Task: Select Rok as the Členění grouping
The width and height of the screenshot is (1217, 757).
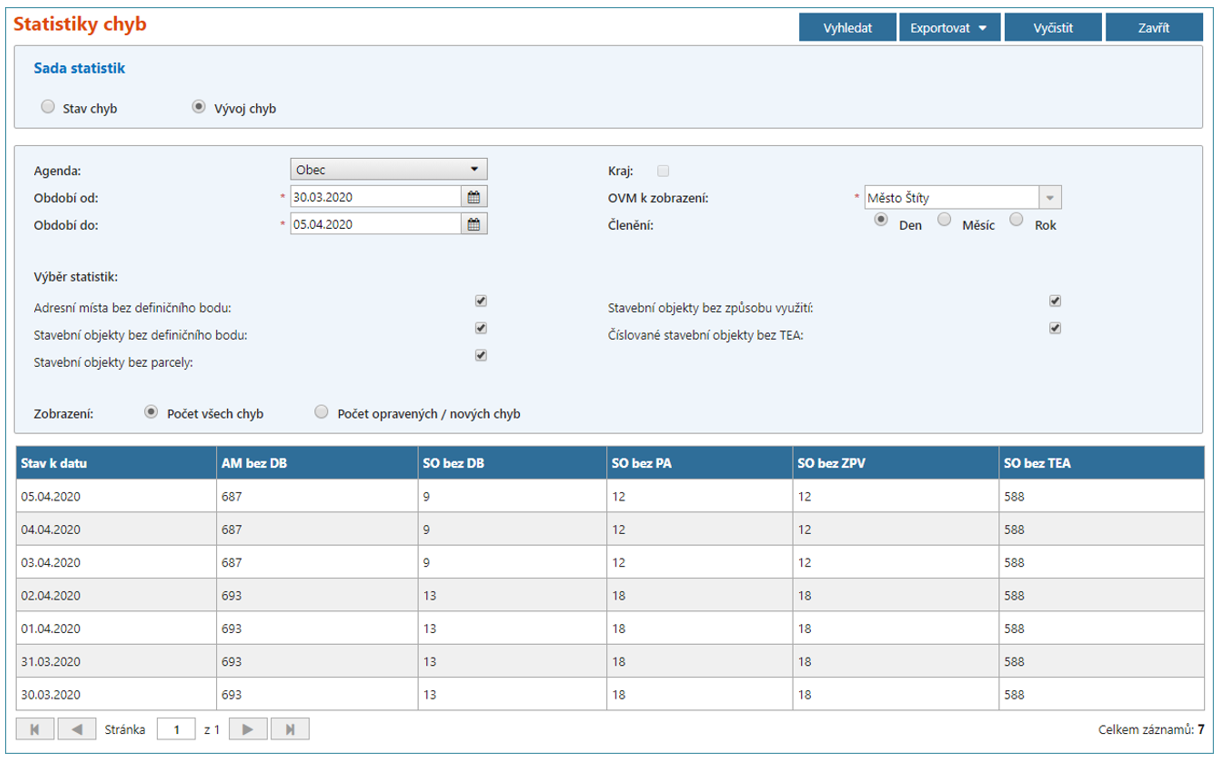Action: [1017, 221]
